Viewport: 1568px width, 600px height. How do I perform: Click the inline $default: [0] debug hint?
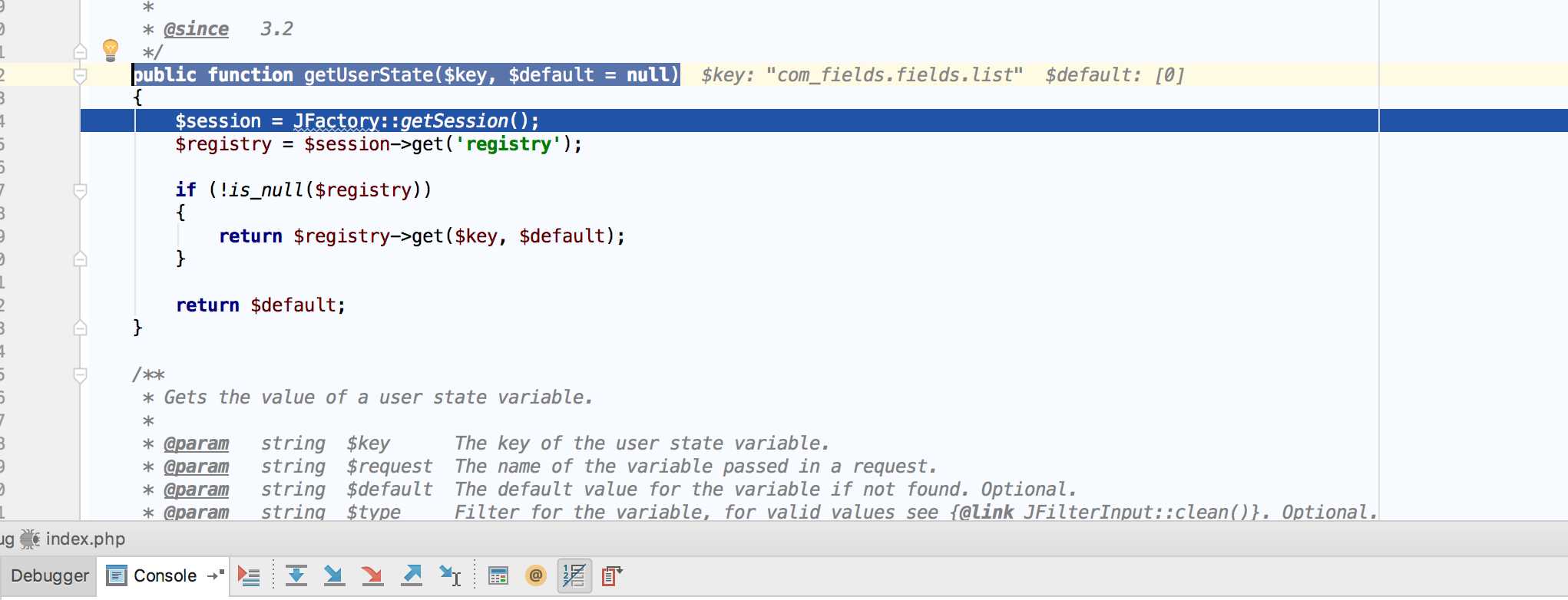coord(1114,75)
